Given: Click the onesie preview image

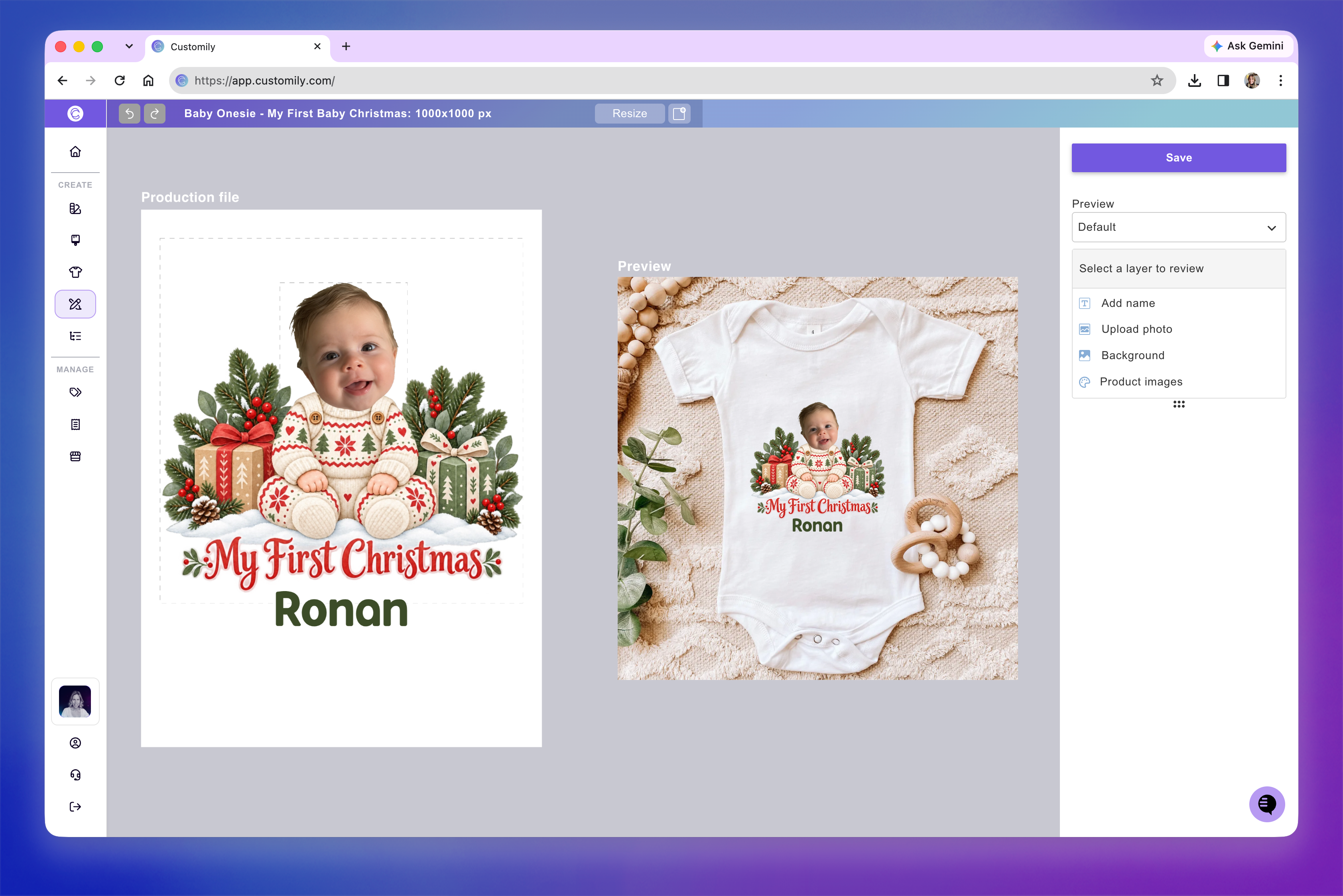Looking at the screenshot, I should click(817, 478).
